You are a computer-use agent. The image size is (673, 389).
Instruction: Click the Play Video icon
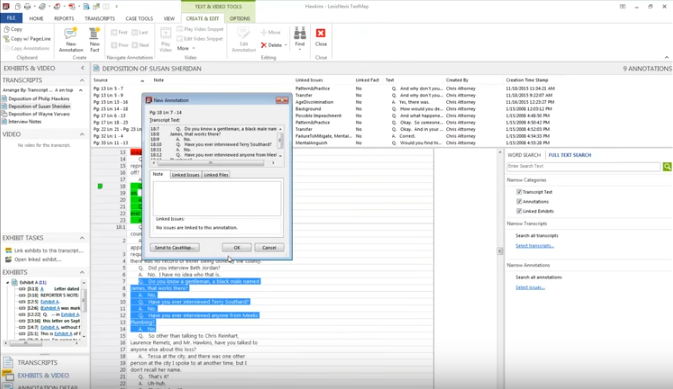coord(165,33)
